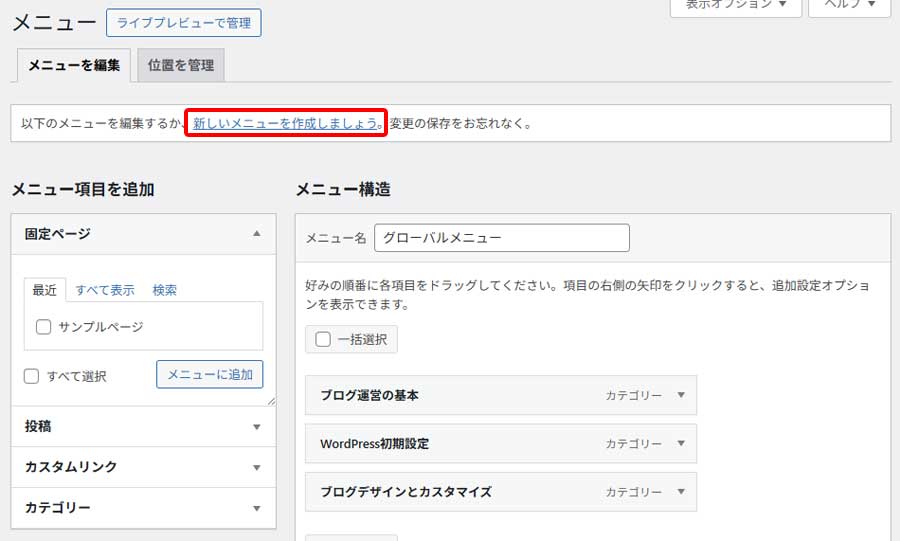Screen dimensions: 900x541
Task: Expand the 投稿 section
Action: pos(257,427)
